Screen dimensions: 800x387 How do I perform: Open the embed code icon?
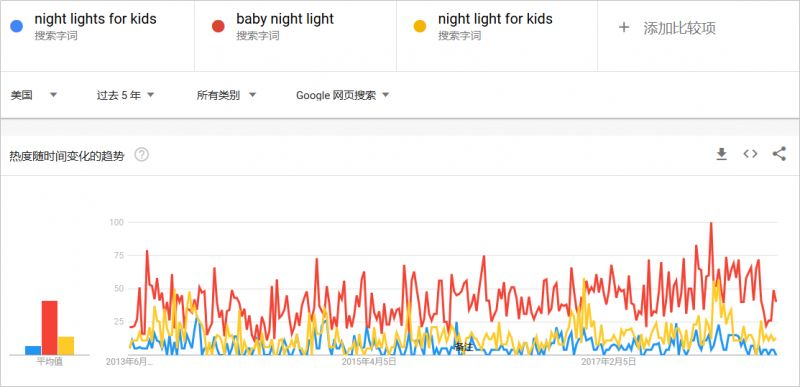[x=750, y=154]
